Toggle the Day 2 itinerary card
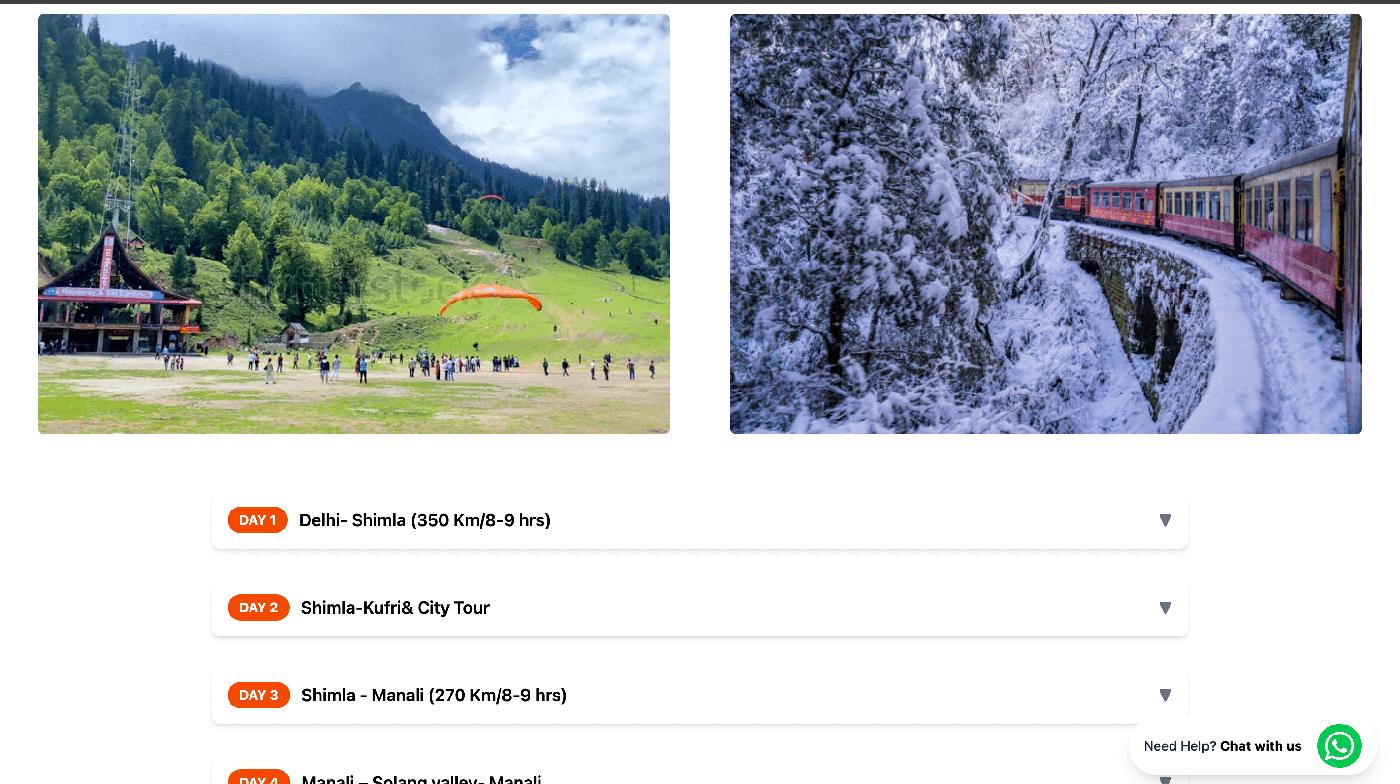The height and width of the screenshot is (784, 1400). 700,608
